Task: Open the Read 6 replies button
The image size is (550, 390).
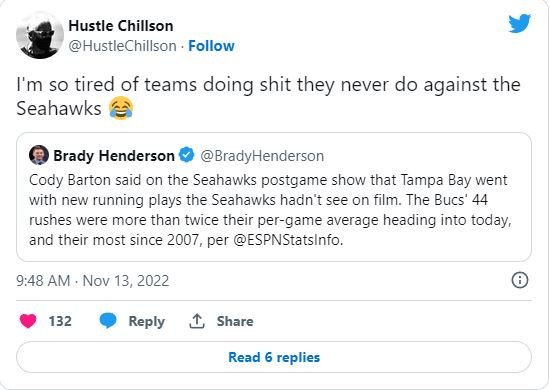Action: 274,357
